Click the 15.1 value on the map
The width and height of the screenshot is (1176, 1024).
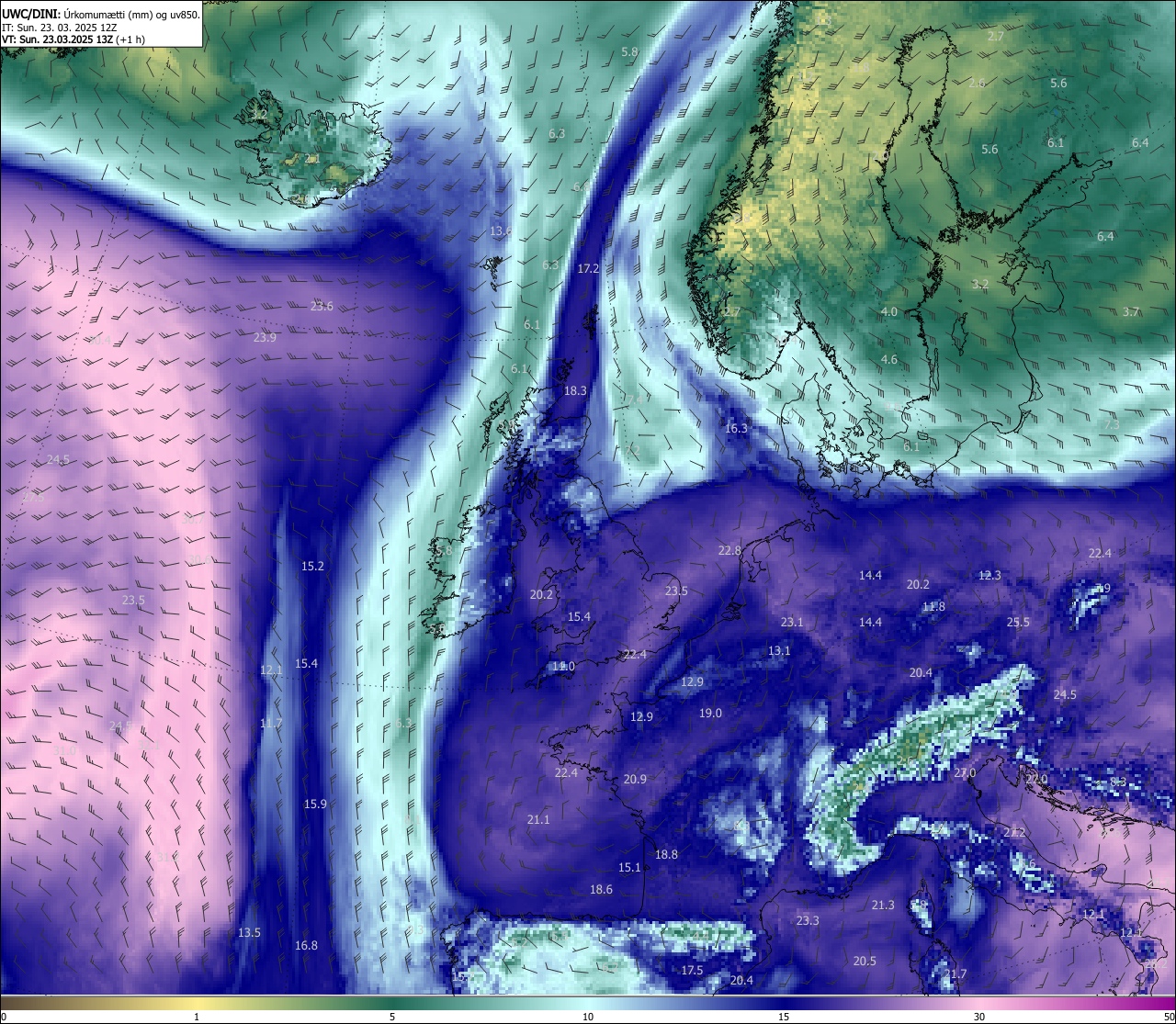pos(629,867)
